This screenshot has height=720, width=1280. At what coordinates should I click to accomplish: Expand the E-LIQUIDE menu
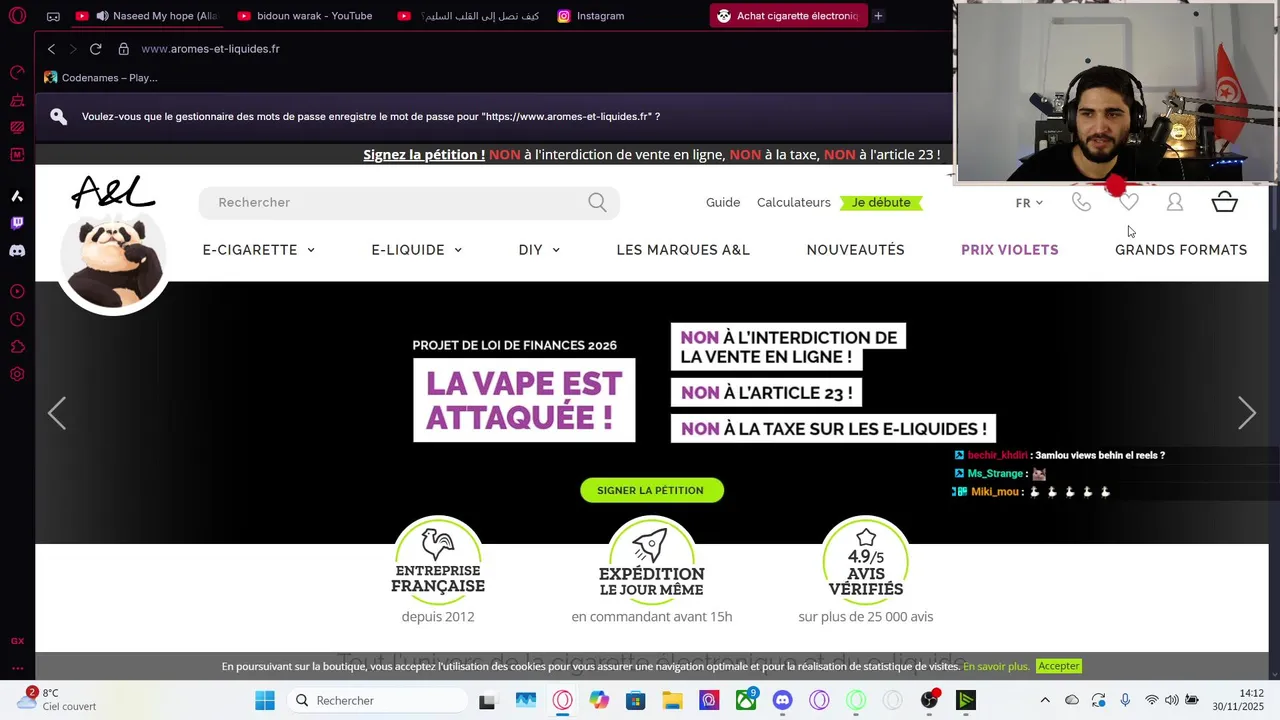point(416,250)
